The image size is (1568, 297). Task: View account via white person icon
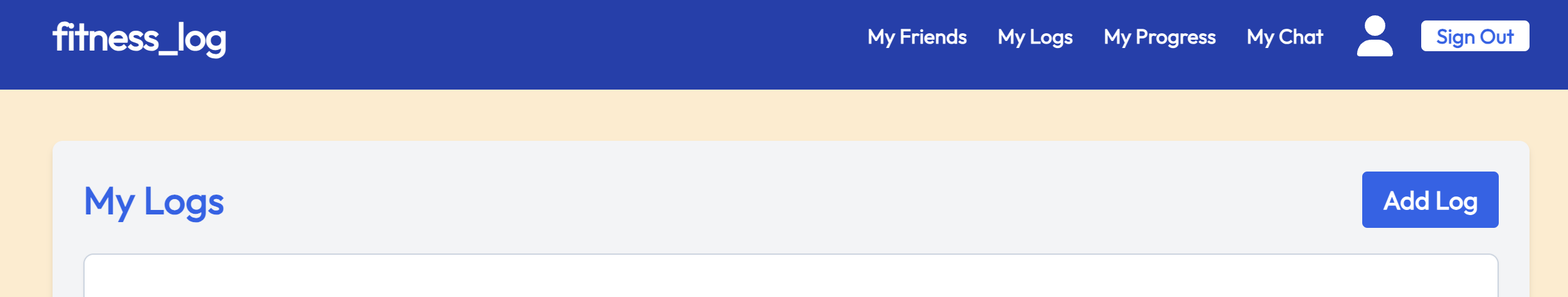1374,36
